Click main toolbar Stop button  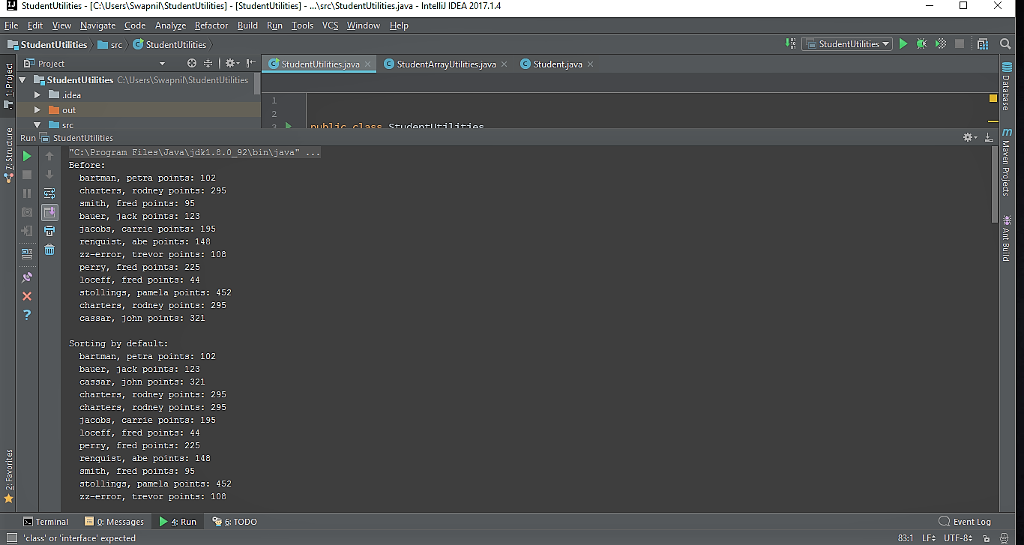click(x=959, y=44)
